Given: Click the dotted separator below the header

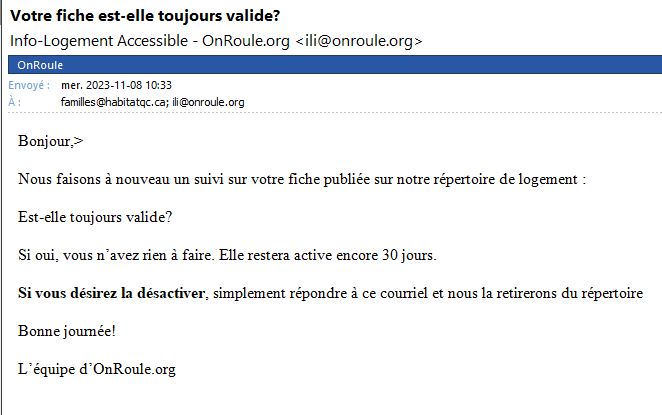Looking at the screenshot, I should [335, 113].
